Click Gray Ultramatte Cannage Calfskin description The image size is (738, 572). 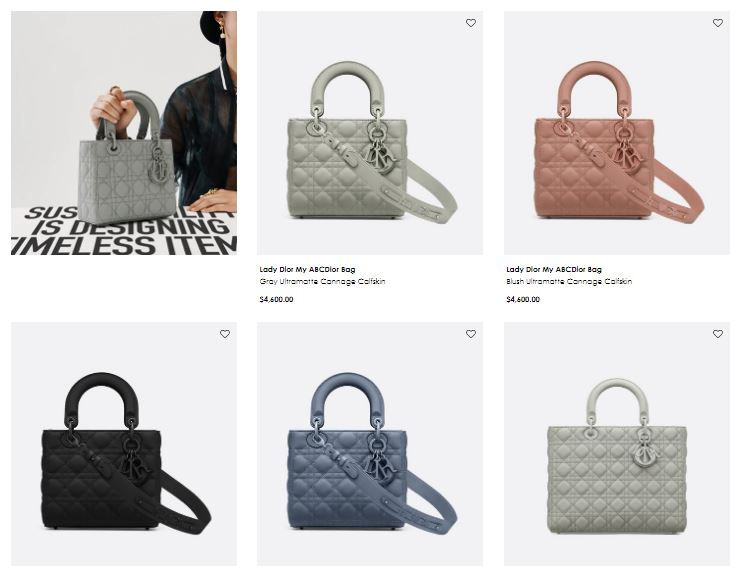click(x=322, y=282)
